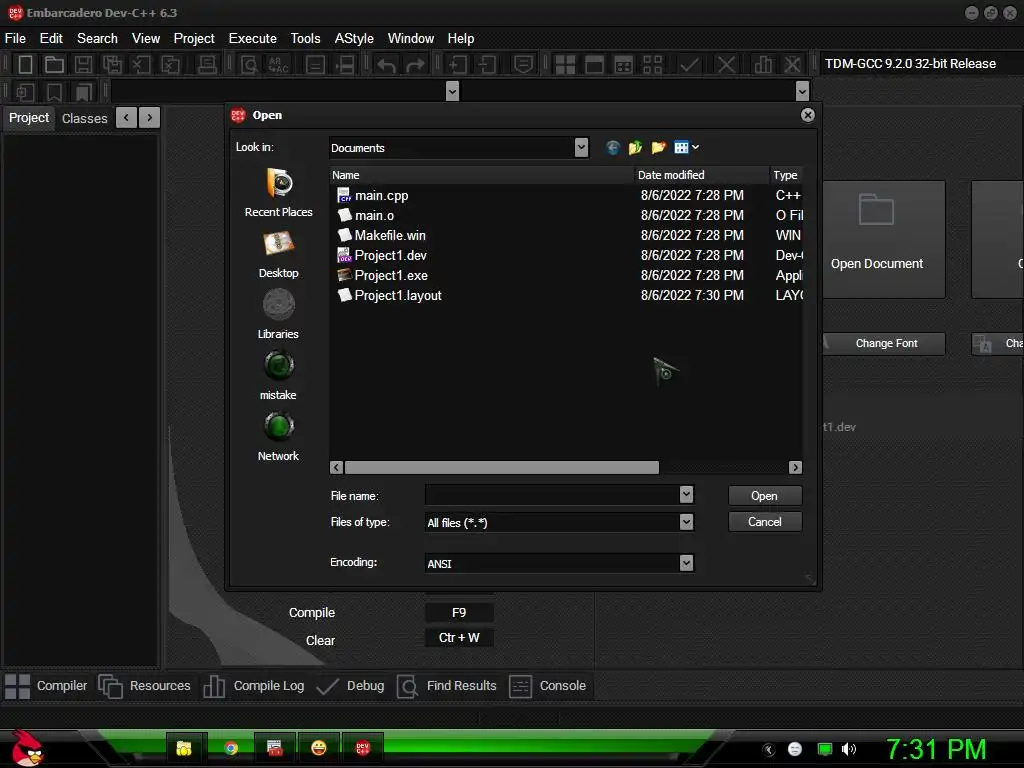Expand the left class browser toolbar dropdown

pos(452,91)
